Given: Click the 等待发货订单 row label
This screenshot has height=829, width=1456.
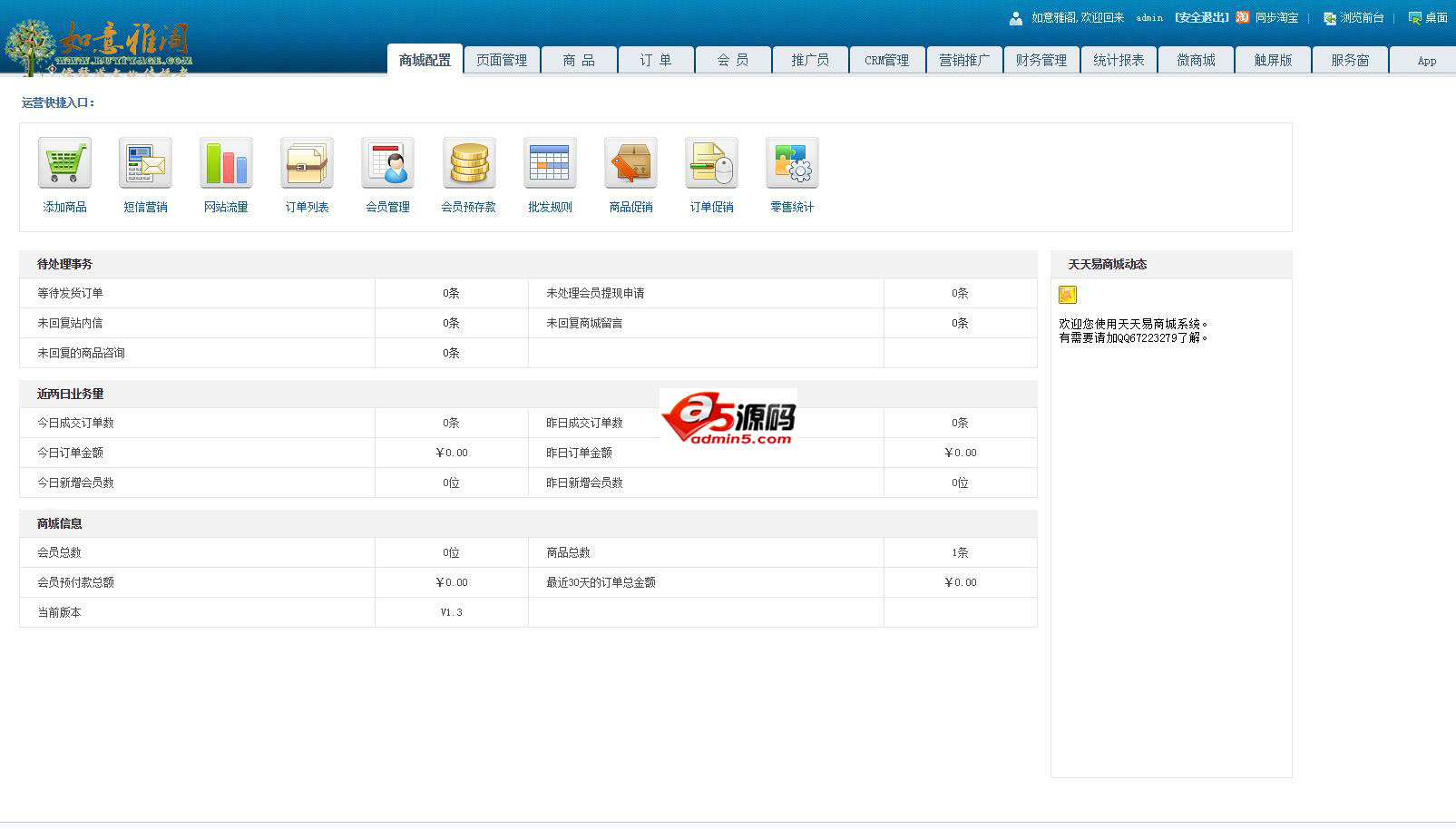Looking at the screenshot, I should click(70, 293).
